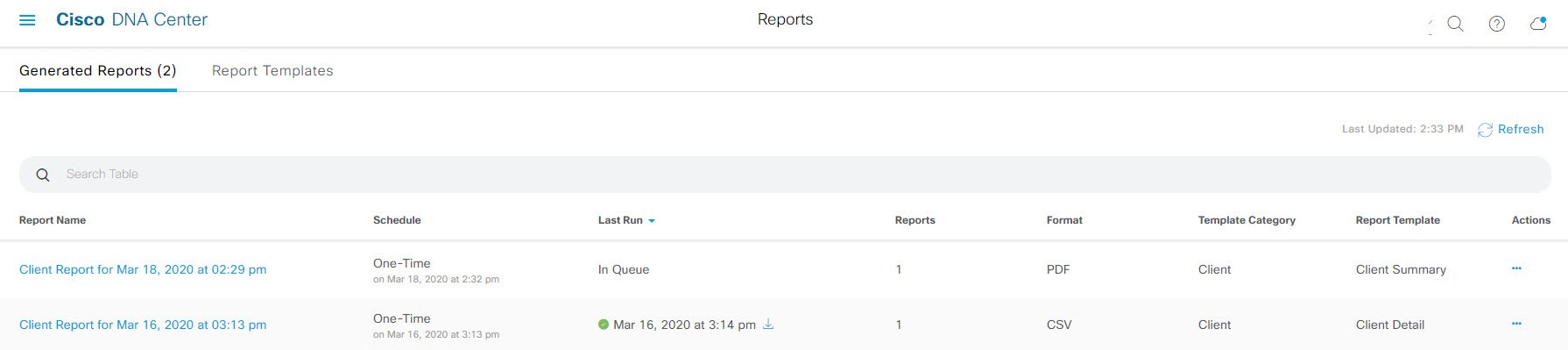Sort by the Format column header
The width and height of the screenshot is (1568, 350).
point(1064,220)
